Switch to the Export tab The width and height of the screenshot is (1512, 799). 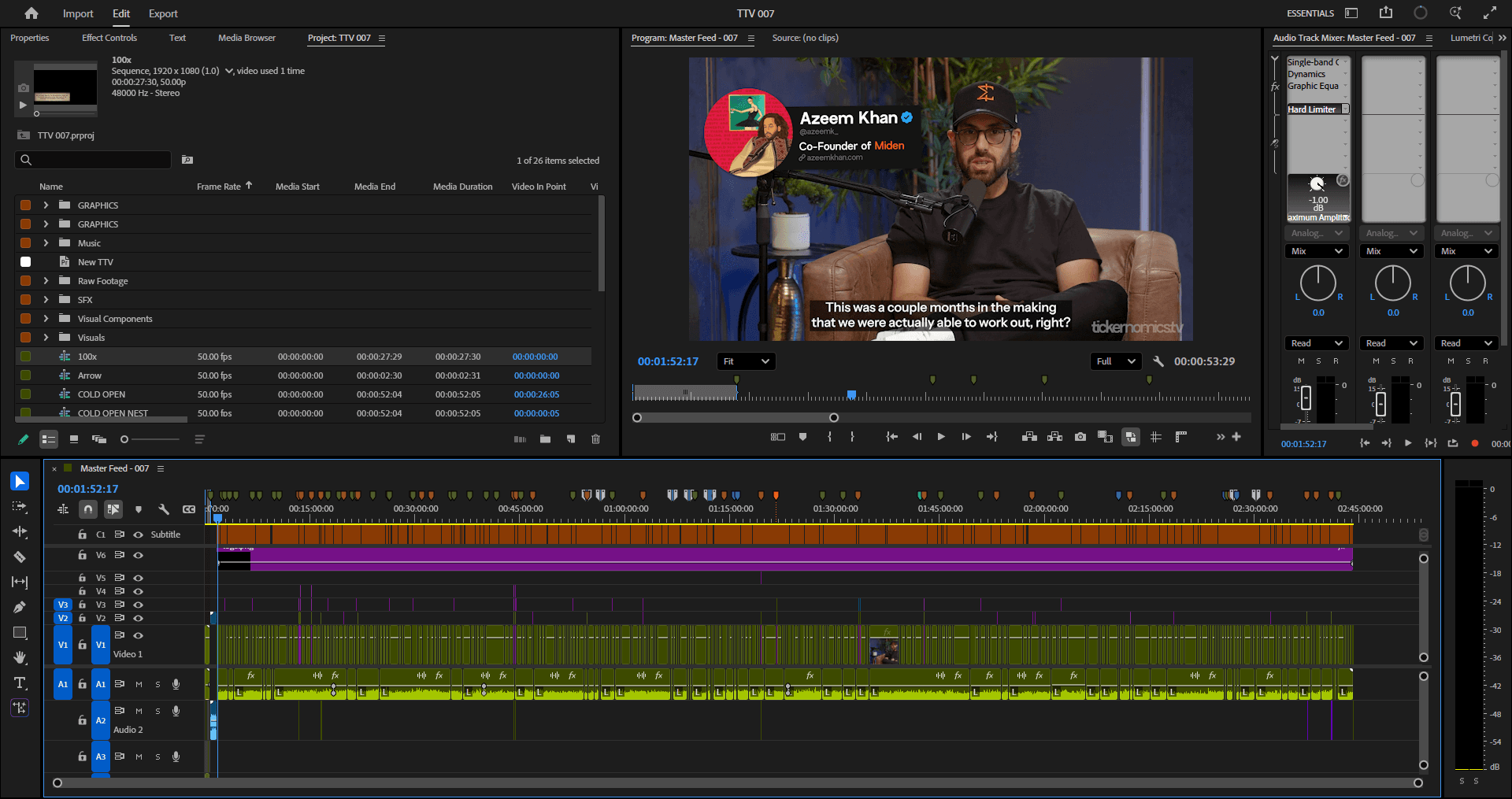point(163,13)
